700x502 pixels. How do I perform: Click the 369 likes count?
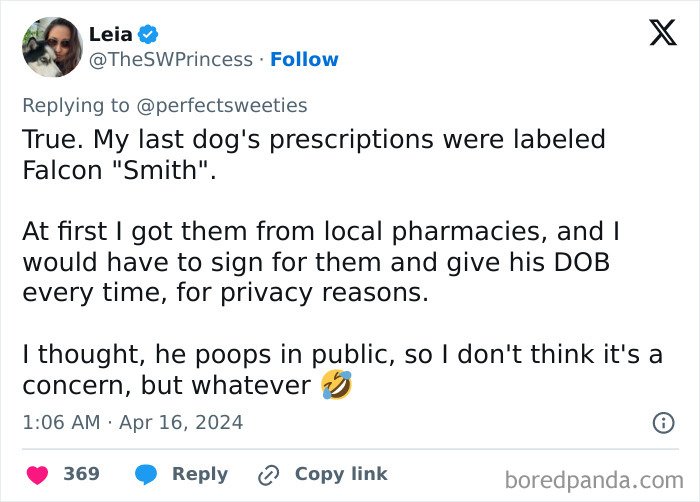[81, 474]
